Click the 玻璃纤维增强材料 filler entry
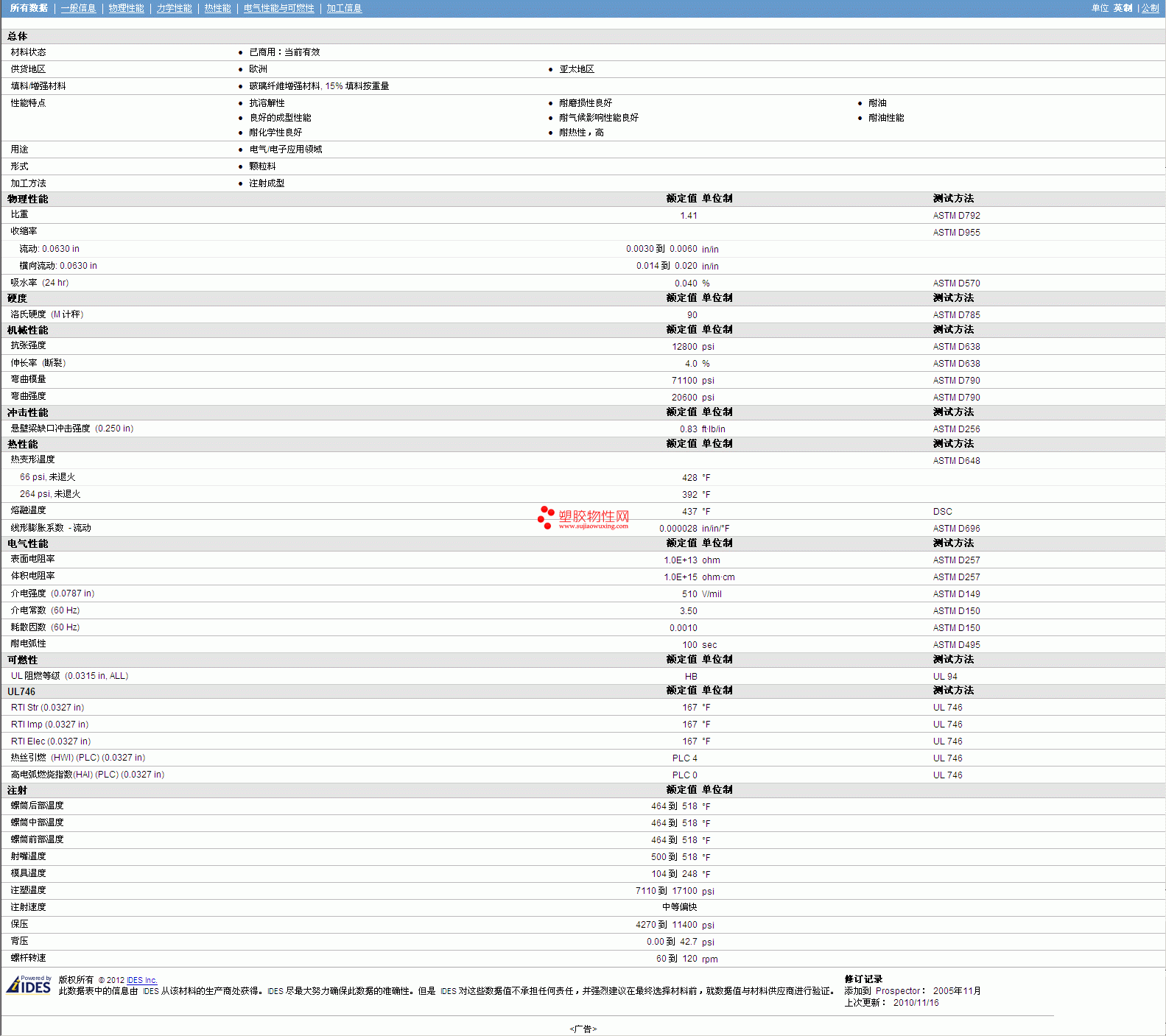The width and height of the screenshot is (1166, 1036). [319, 86]
